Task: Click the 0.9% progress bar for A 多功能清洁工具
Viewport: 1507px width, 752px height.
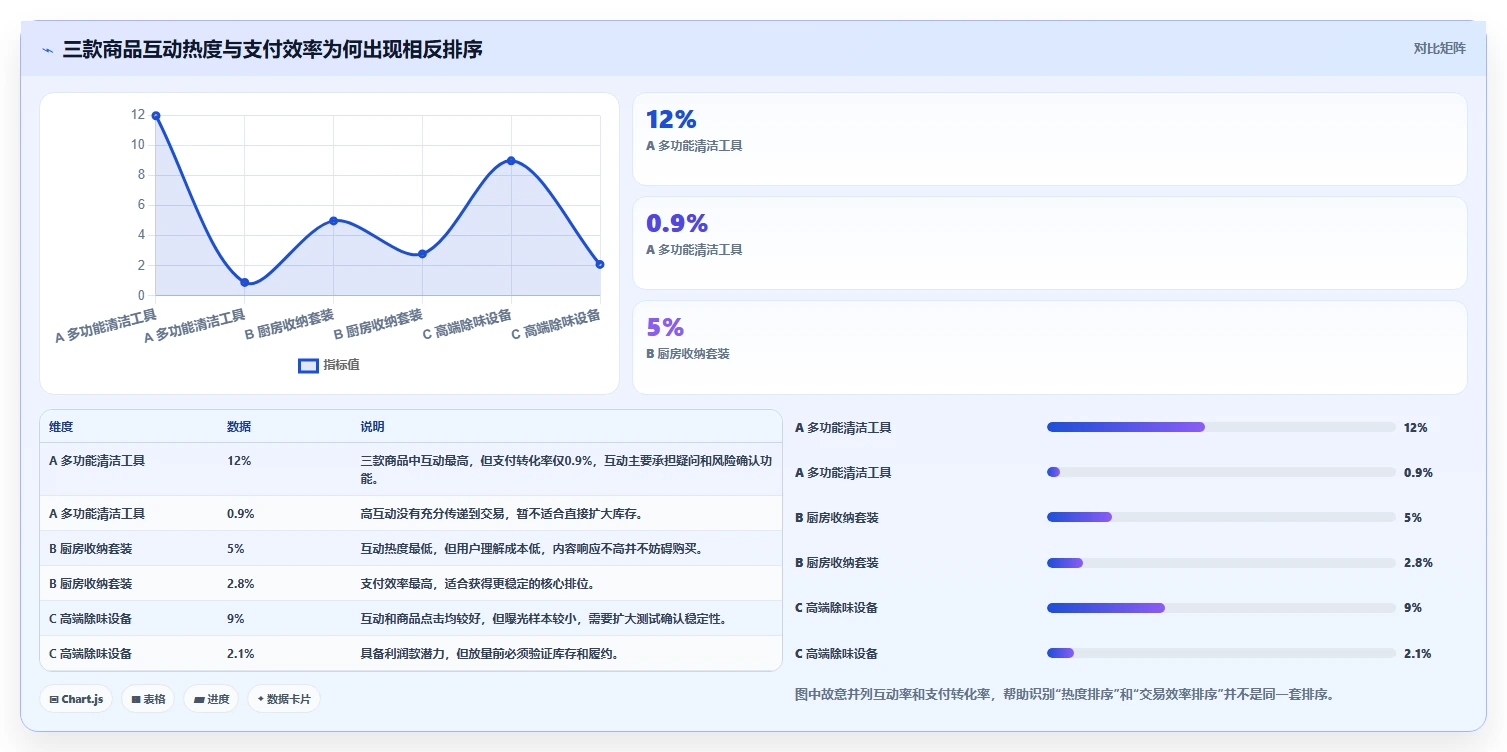Action: [x=1221, y=472]
